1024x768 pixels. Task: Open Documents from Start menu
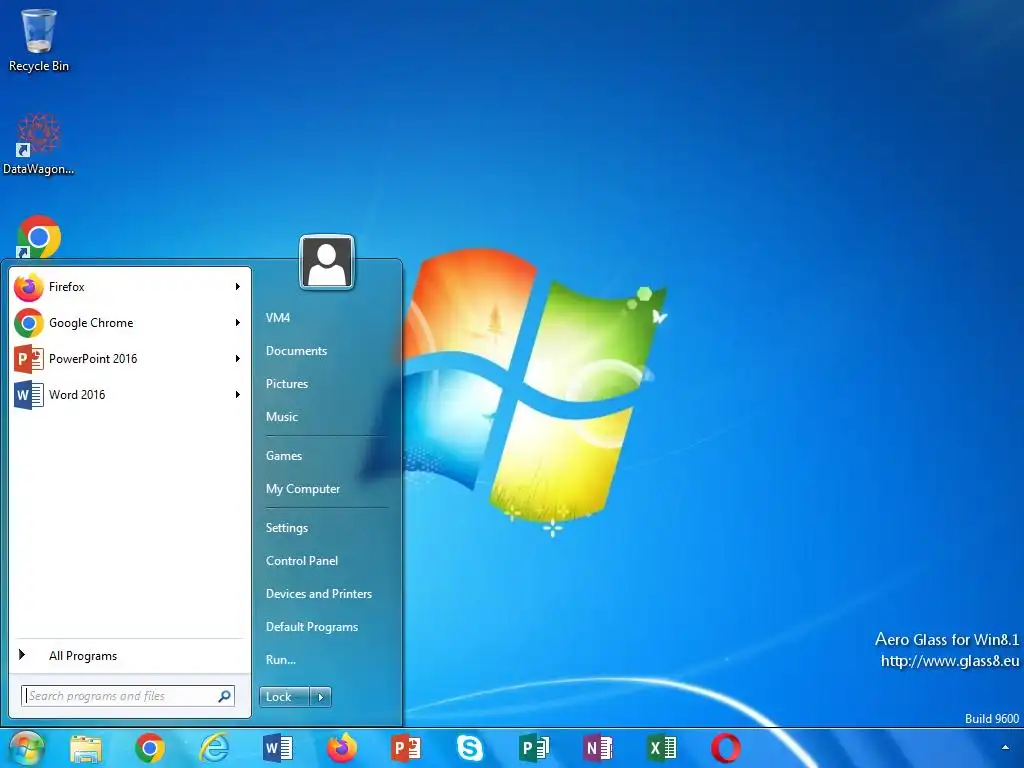click(296, 351)
